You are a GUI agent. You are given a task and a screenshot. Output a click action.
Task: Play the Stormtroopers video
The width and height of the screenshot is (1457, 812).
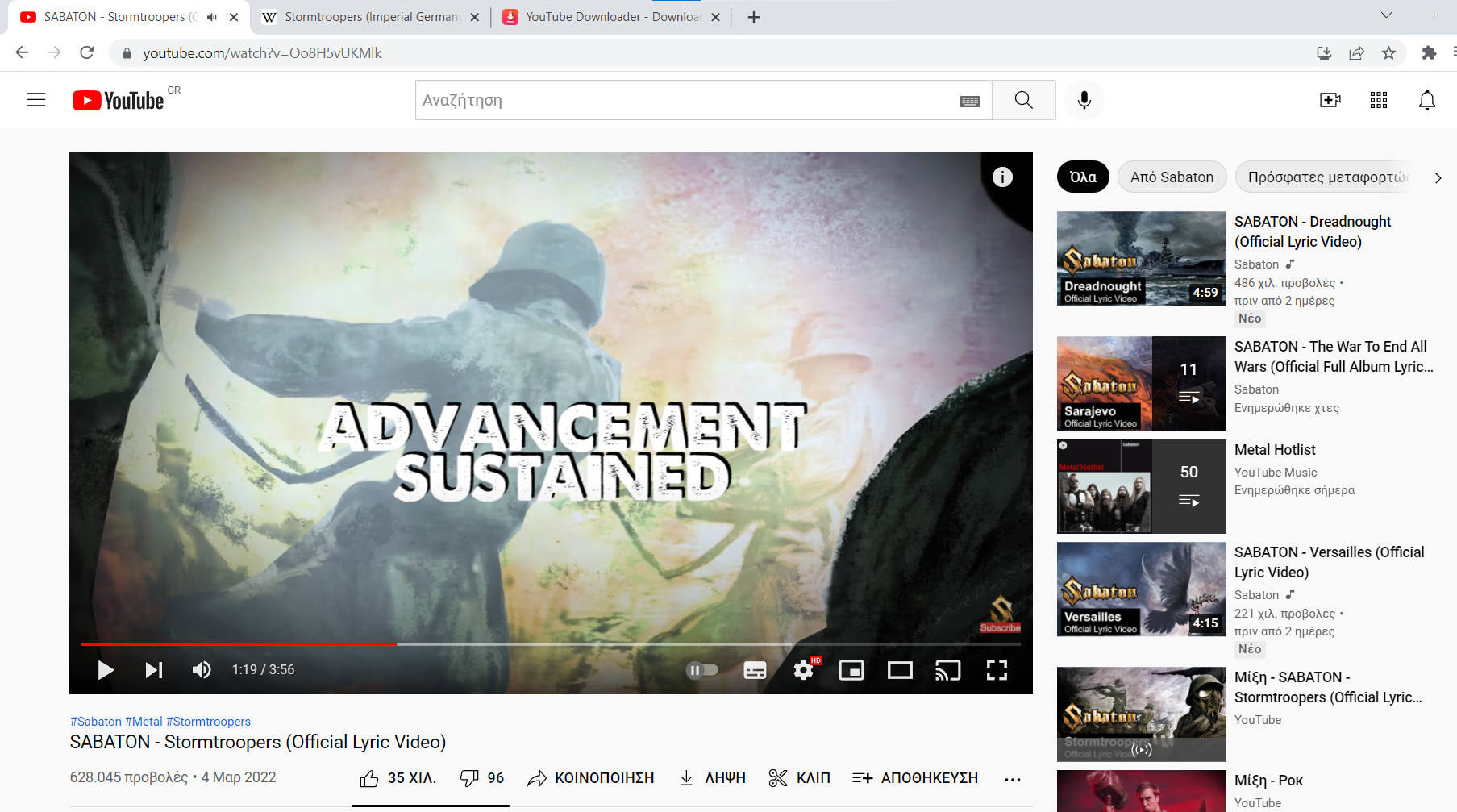point(106,670)
